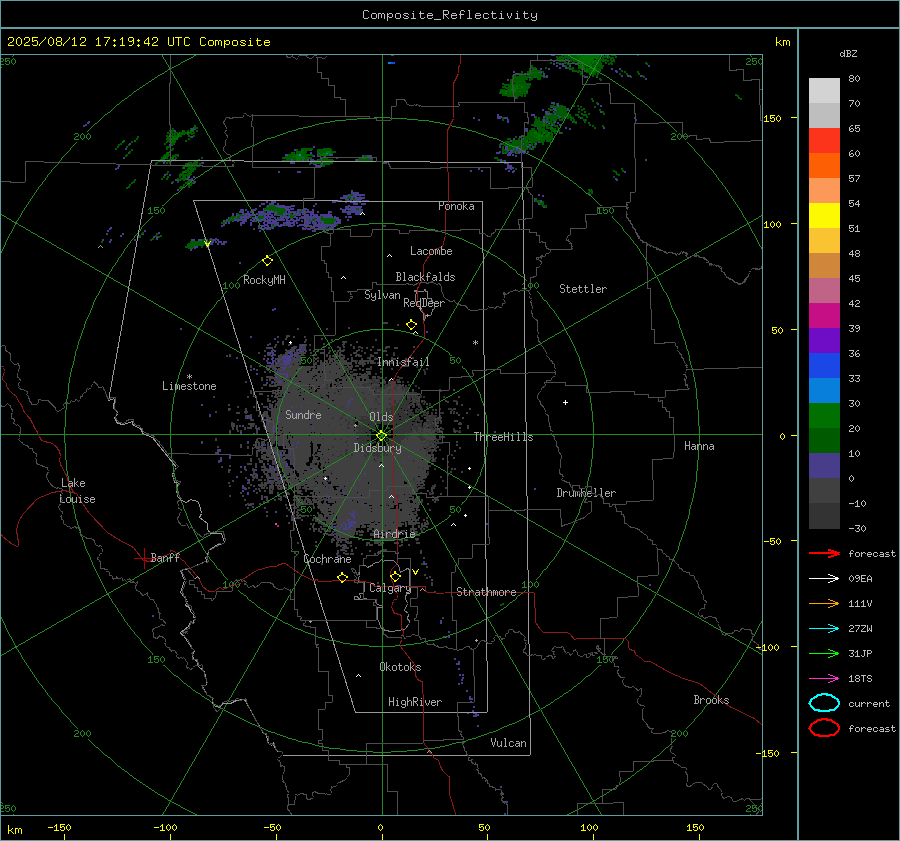Click the Calgary city label
This screenshot has height=841, width=900.
[x=390, y=588]
